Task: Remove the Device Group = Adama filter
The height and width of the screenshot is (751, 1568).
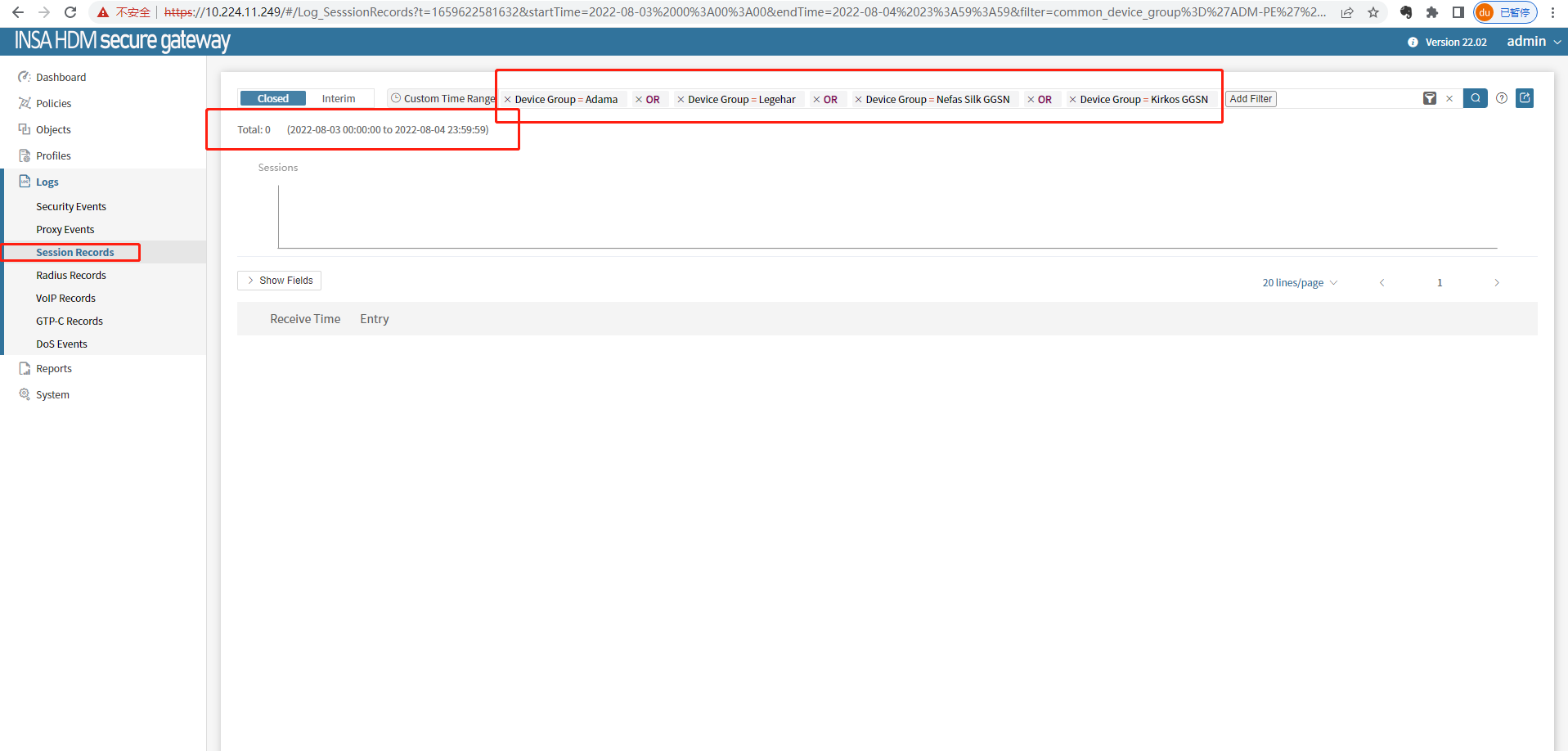Action: coord(508,100)
